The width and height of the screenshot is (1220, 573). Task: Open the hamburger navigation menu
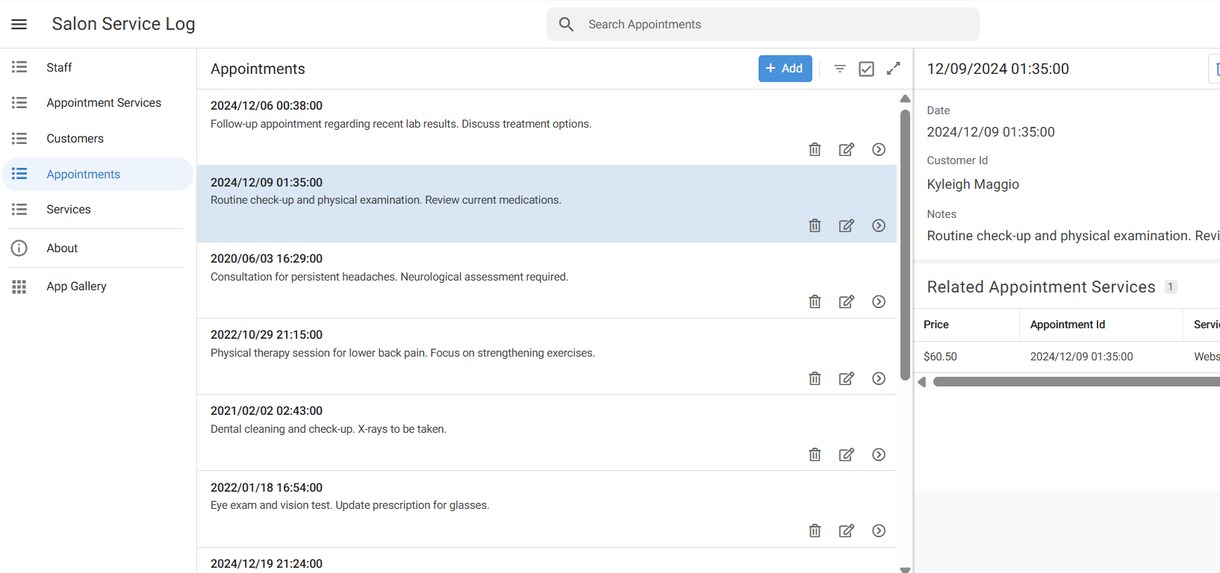[19, 24]
